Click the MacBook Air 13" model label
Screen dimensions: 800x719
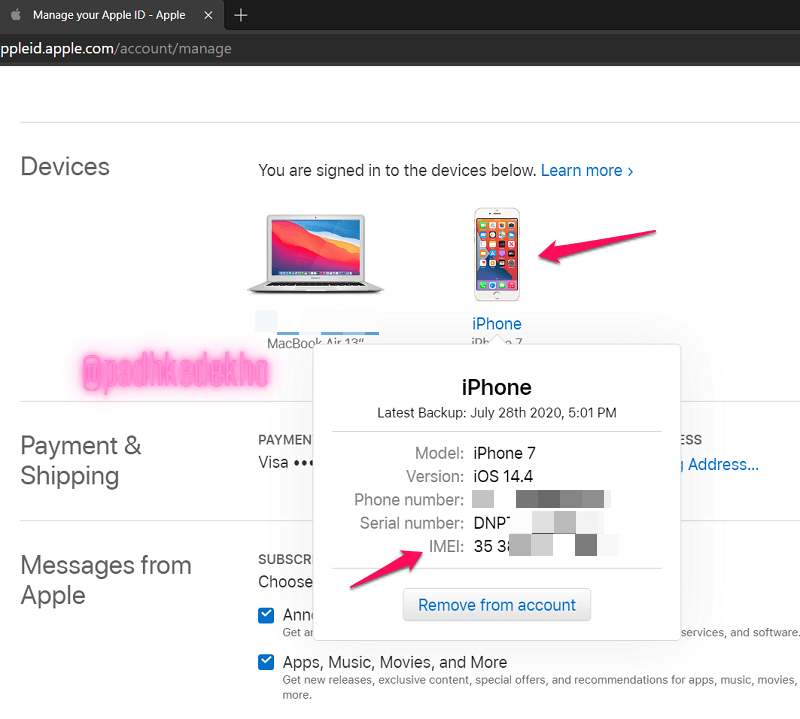tap(315, 343)
